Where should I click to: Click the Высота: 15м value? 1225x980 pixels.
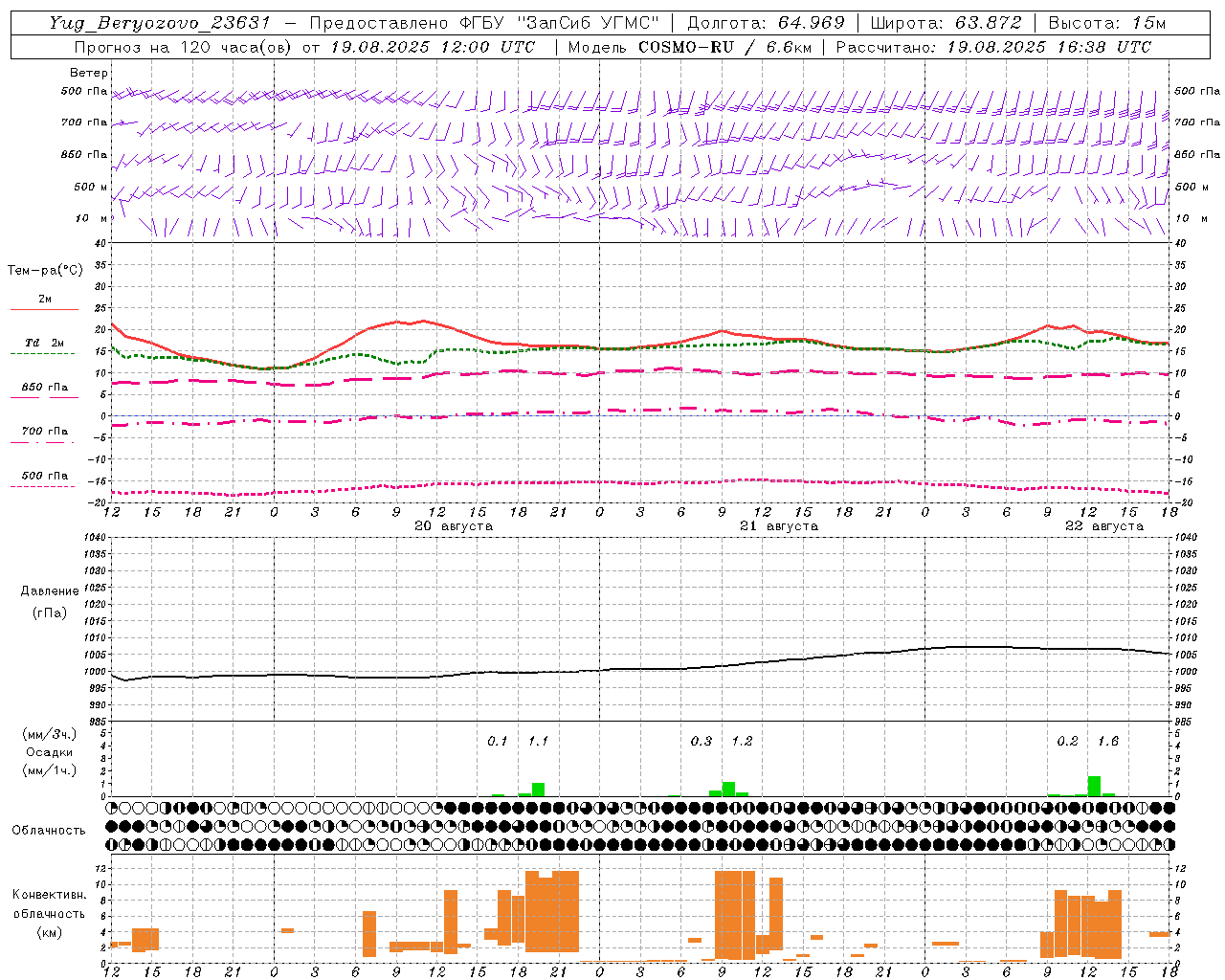(1107, 22)
